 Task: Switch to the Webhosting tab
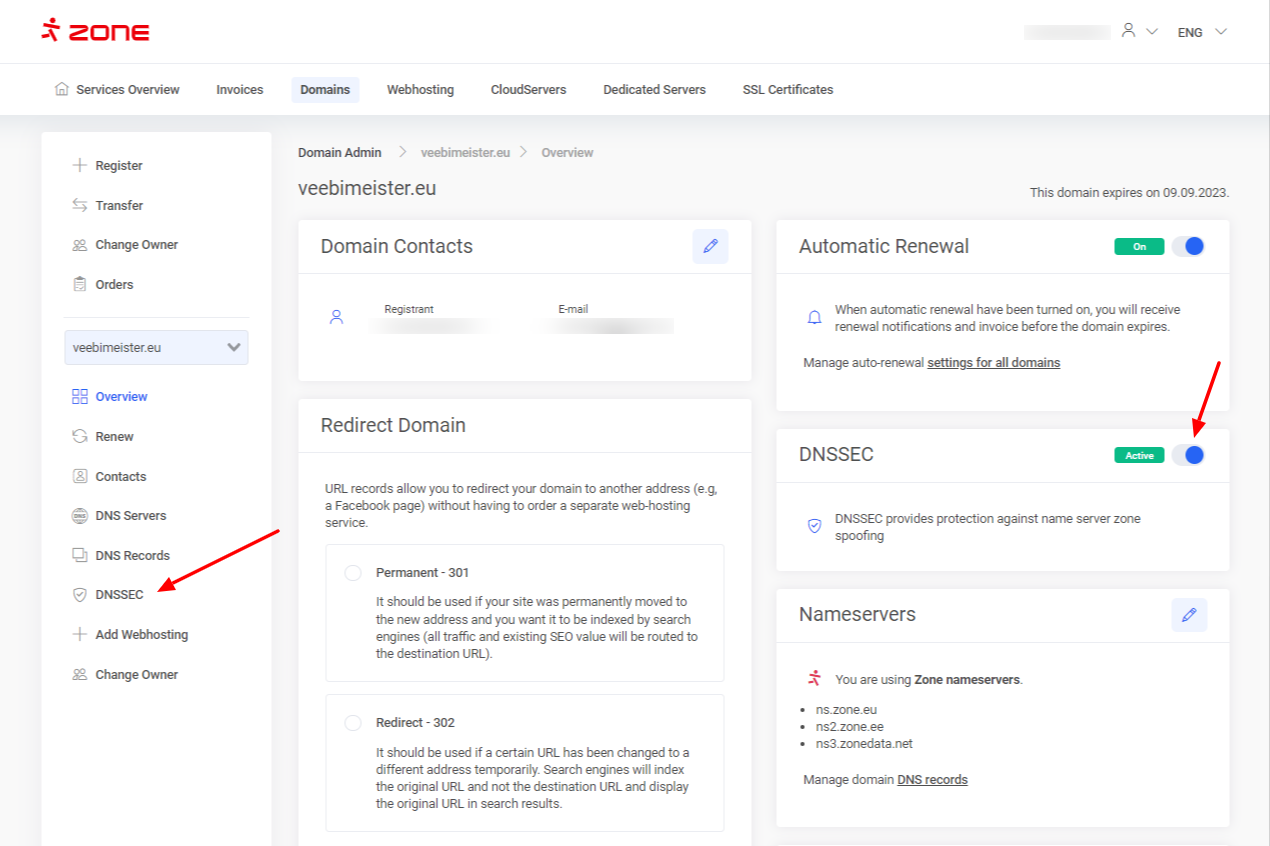click(420, 90)
